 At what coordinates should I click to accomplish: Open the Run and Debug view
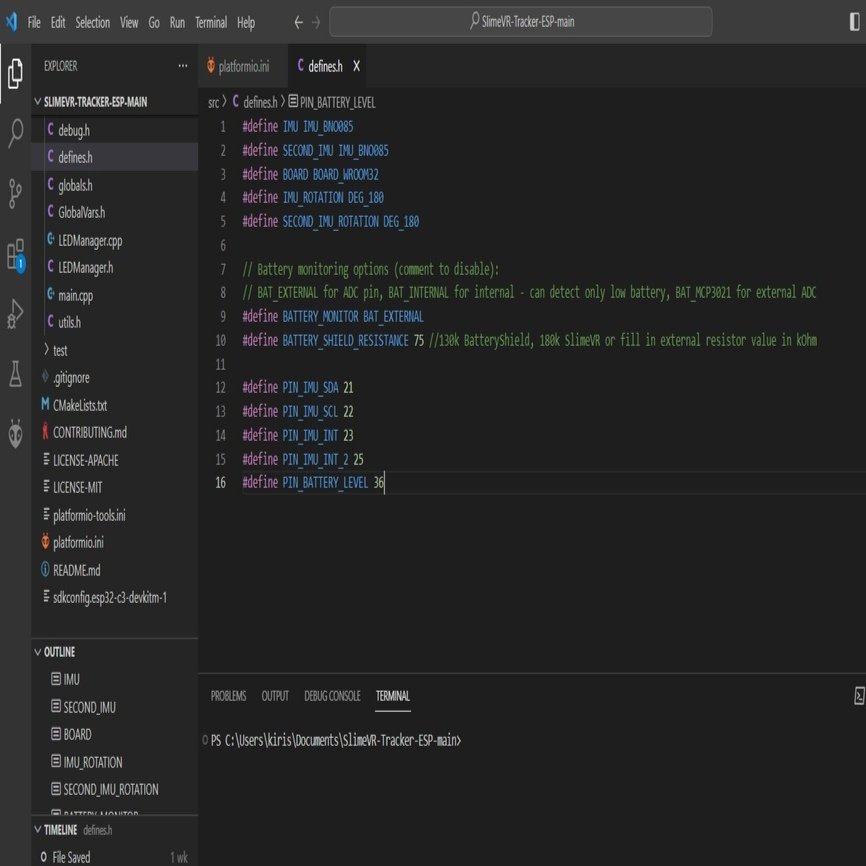15,313
